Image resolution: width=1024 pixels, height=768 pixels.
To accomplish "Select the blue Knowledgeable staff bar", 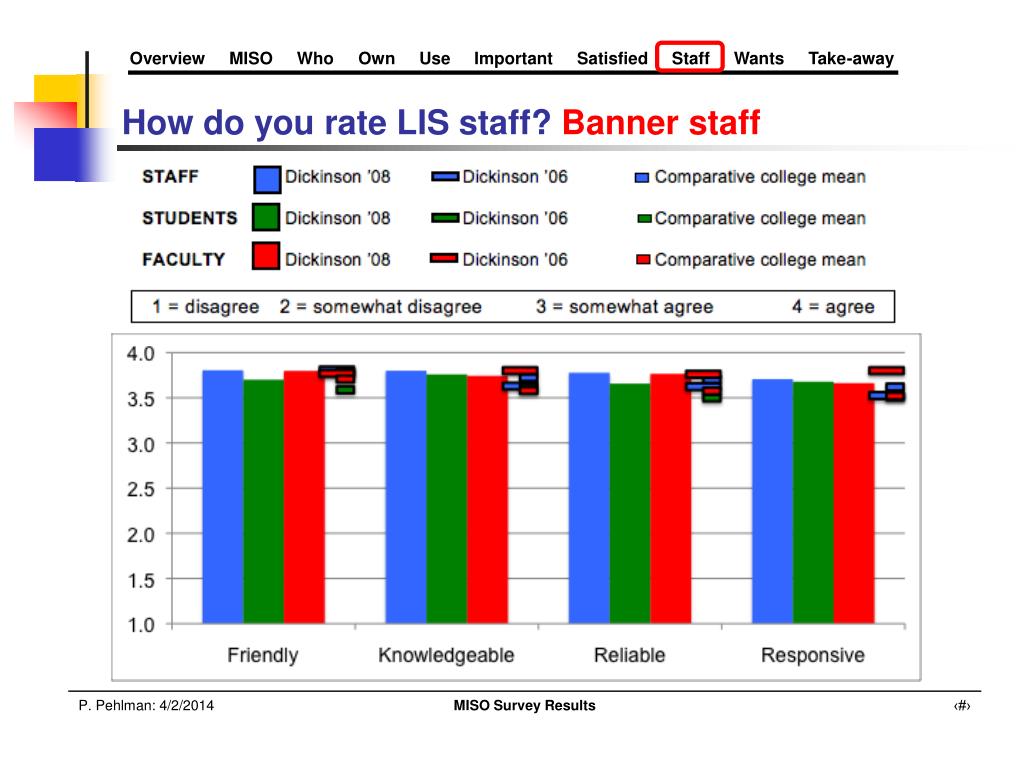I will pos(406,497).
